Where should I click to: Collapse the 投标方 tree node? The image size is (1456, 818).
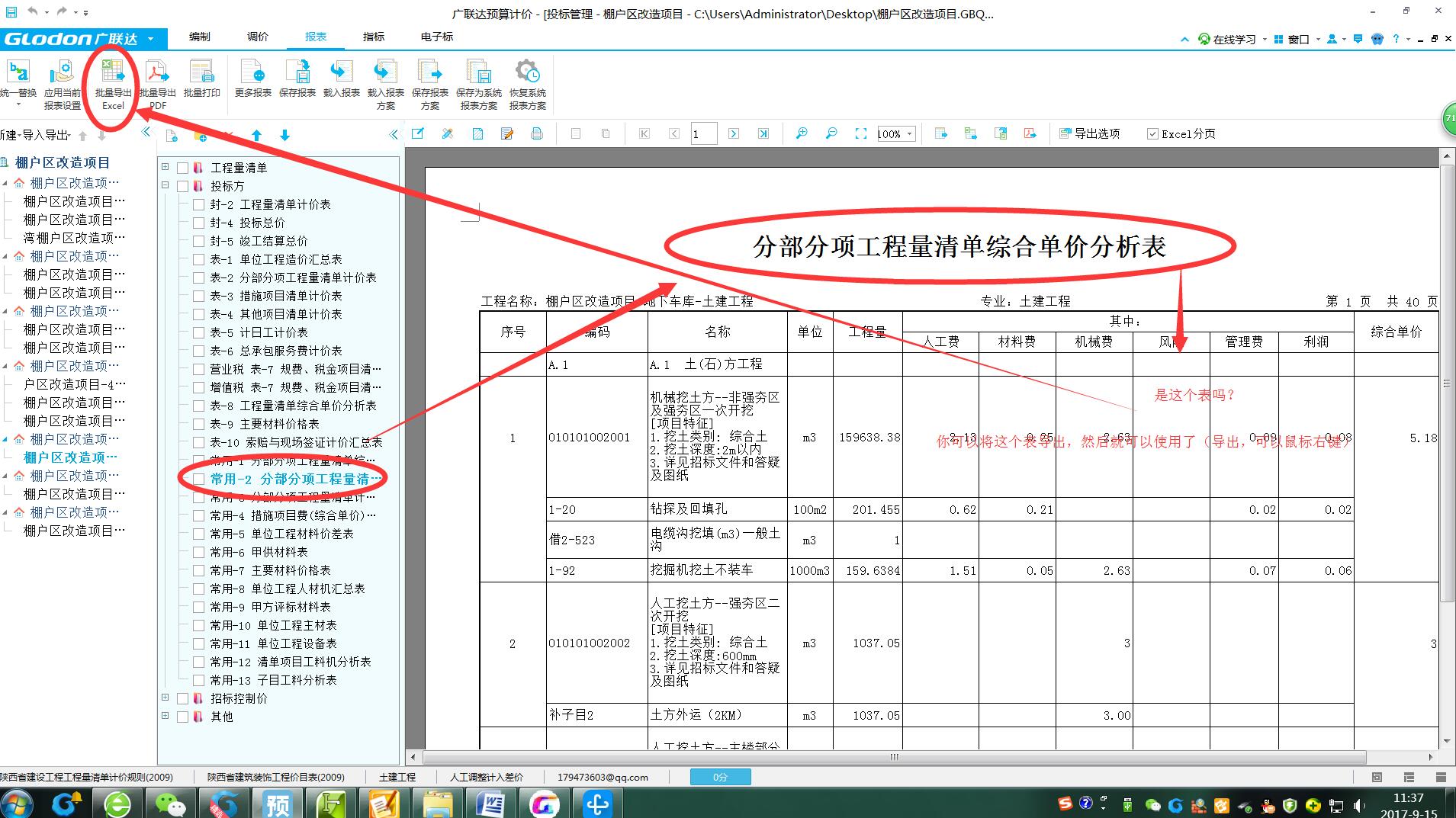click(165, 184)
